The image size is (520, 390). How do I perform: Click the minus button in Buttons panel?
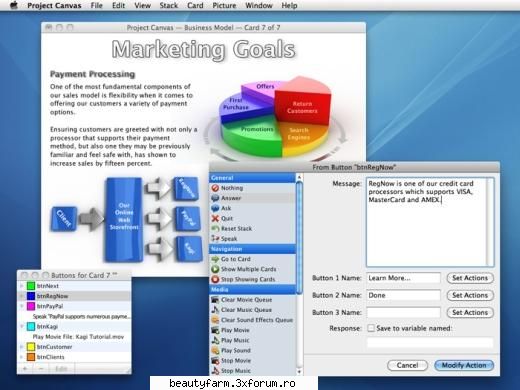tap(41, 369)
